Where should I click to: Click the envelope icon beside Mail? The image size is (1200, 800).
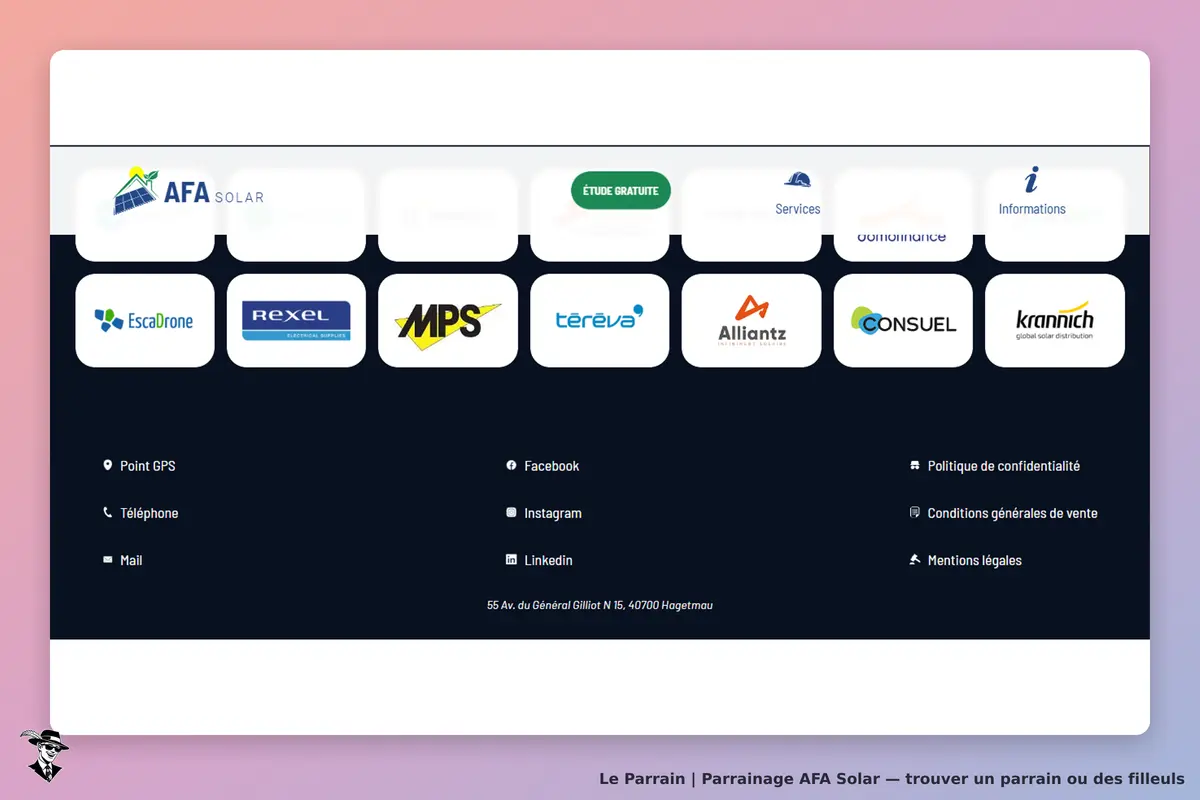tap(108, 560)
